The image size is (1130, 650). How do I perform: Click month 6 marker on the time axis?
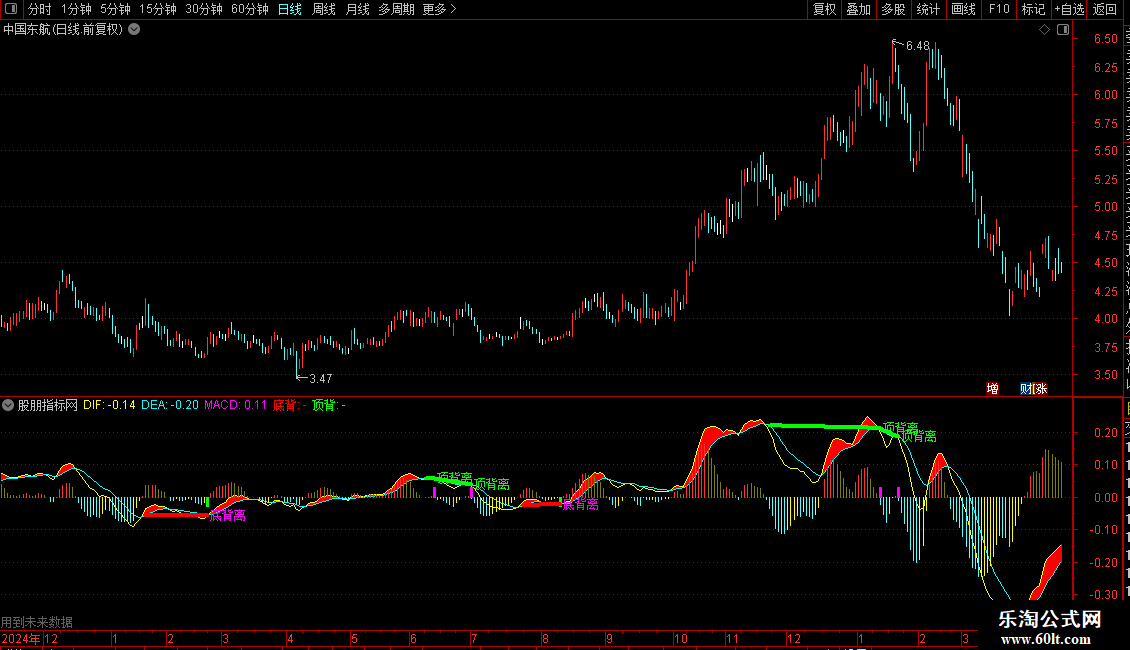click(413, 638)
